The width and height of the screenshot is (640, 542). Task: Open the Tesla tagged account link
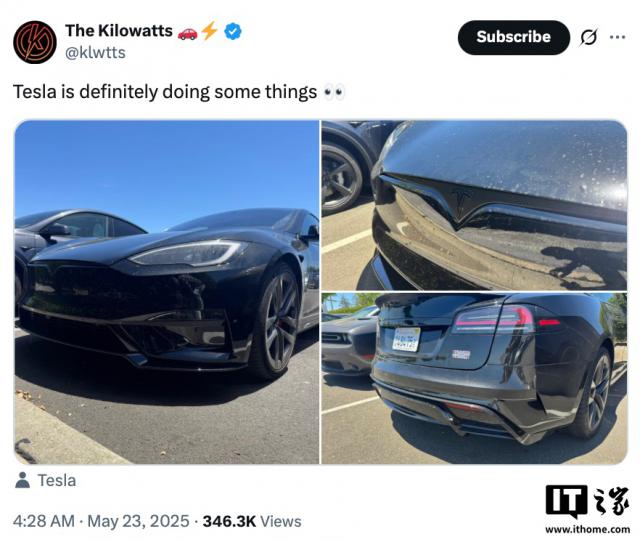[x=57, y=481]
